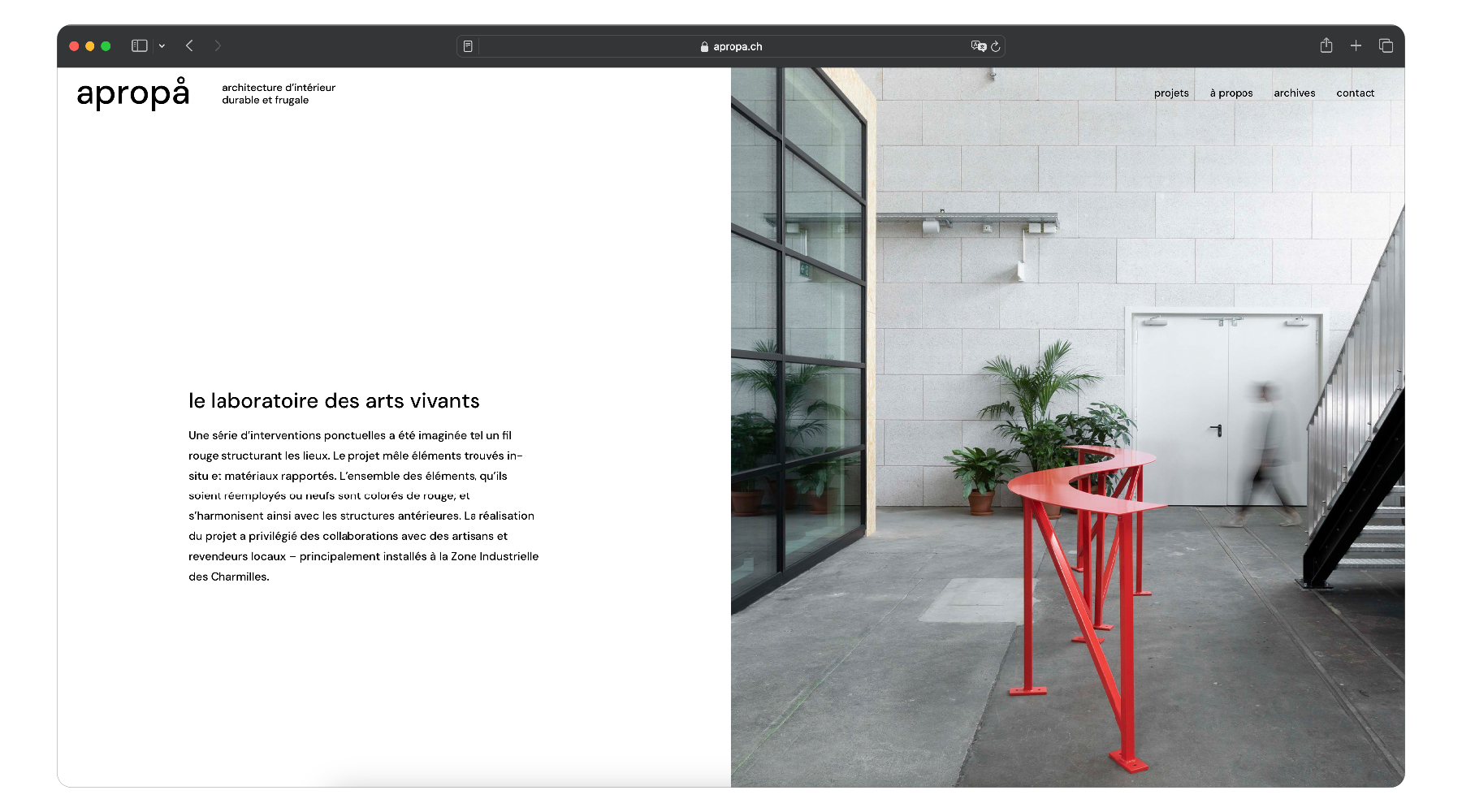Close window with red button

[x=74, y=46]
